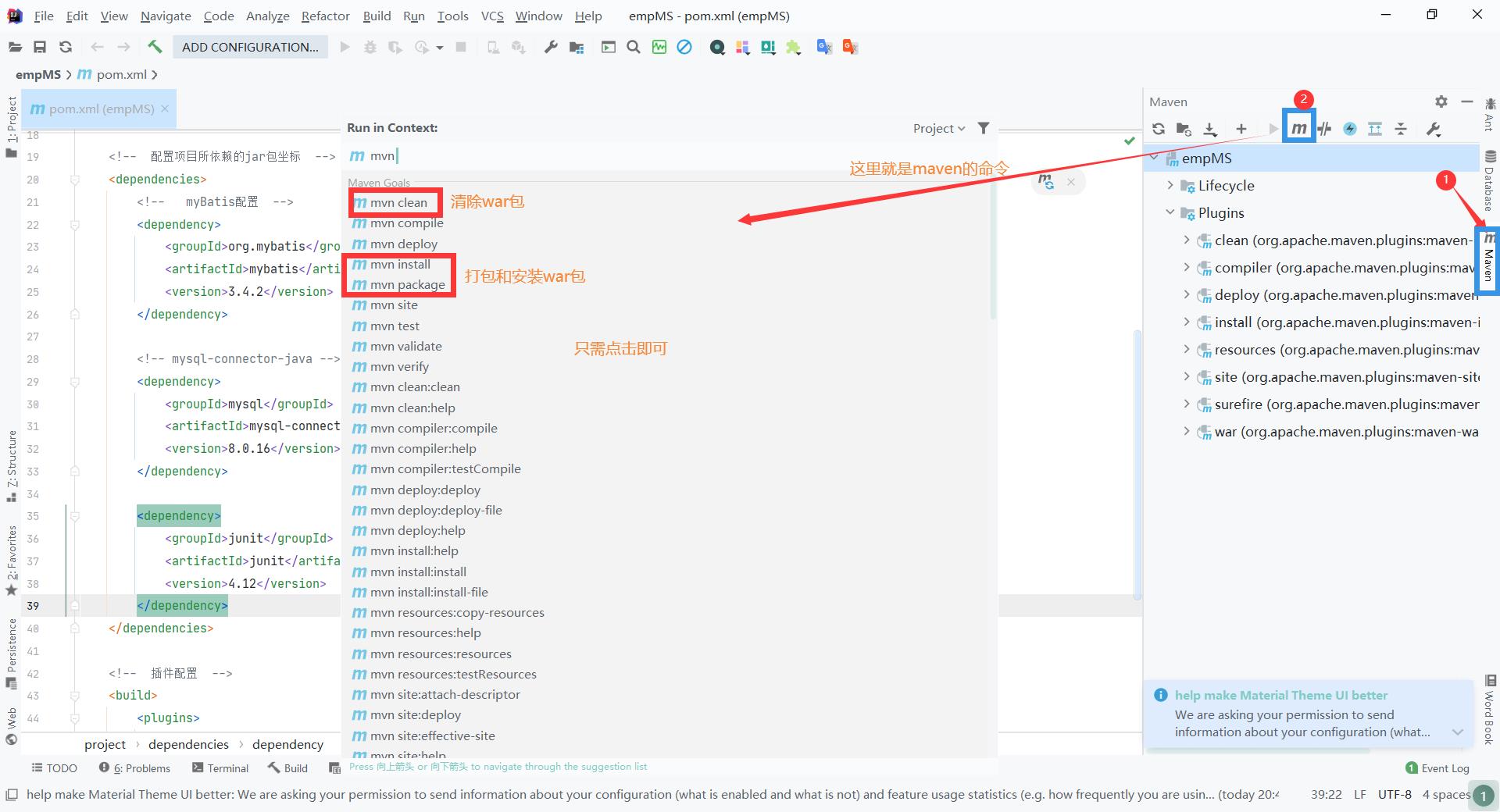Open the Refactor menu
The image size is (1500, 812).
pos(325,16)
